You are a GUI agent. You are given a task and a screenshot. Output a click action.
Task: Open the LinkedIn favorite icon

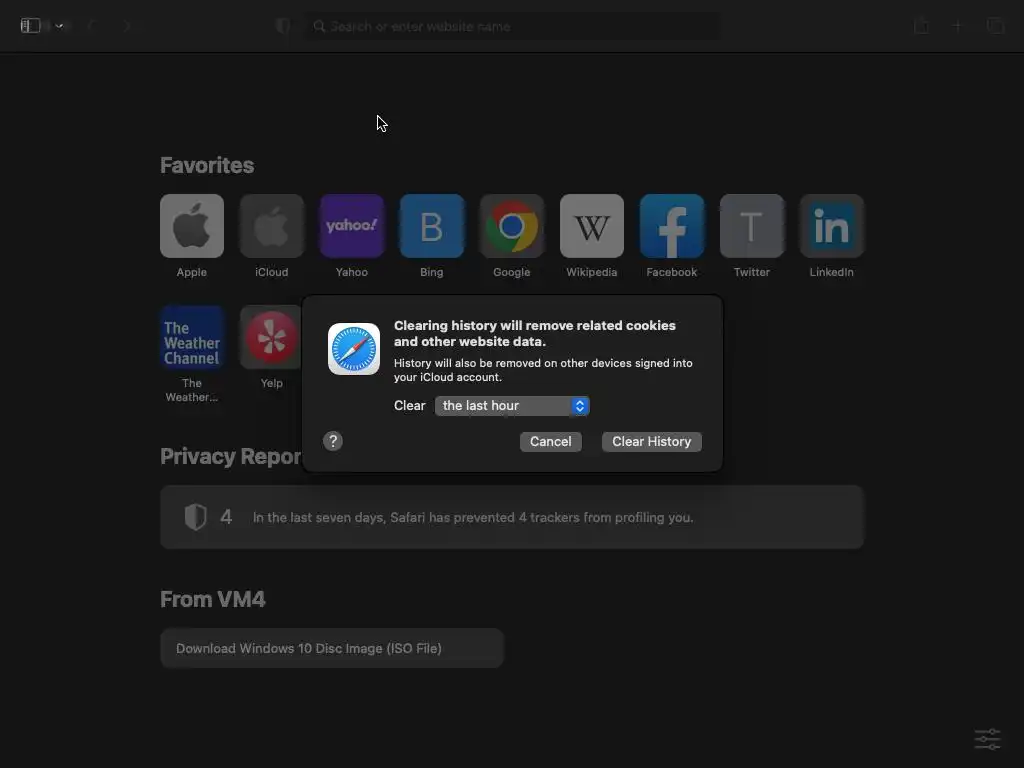click(x=832, y=225)
